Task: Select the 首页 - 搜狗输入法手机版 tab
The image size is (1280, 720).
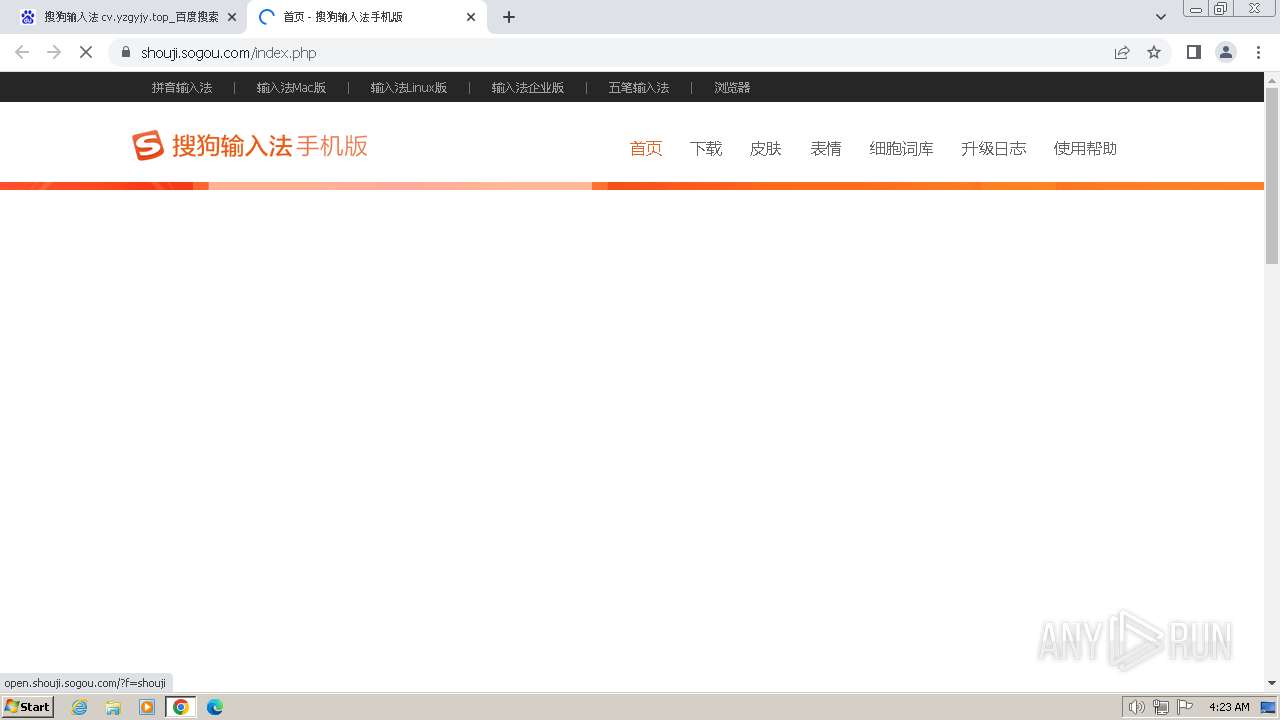Action: (x=366, y=17)
